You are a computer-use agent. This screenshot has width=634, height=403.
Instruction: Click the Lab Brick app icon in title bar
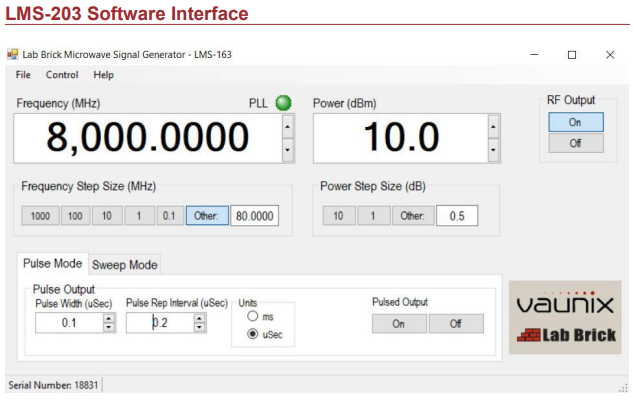(x=13, y=54)
